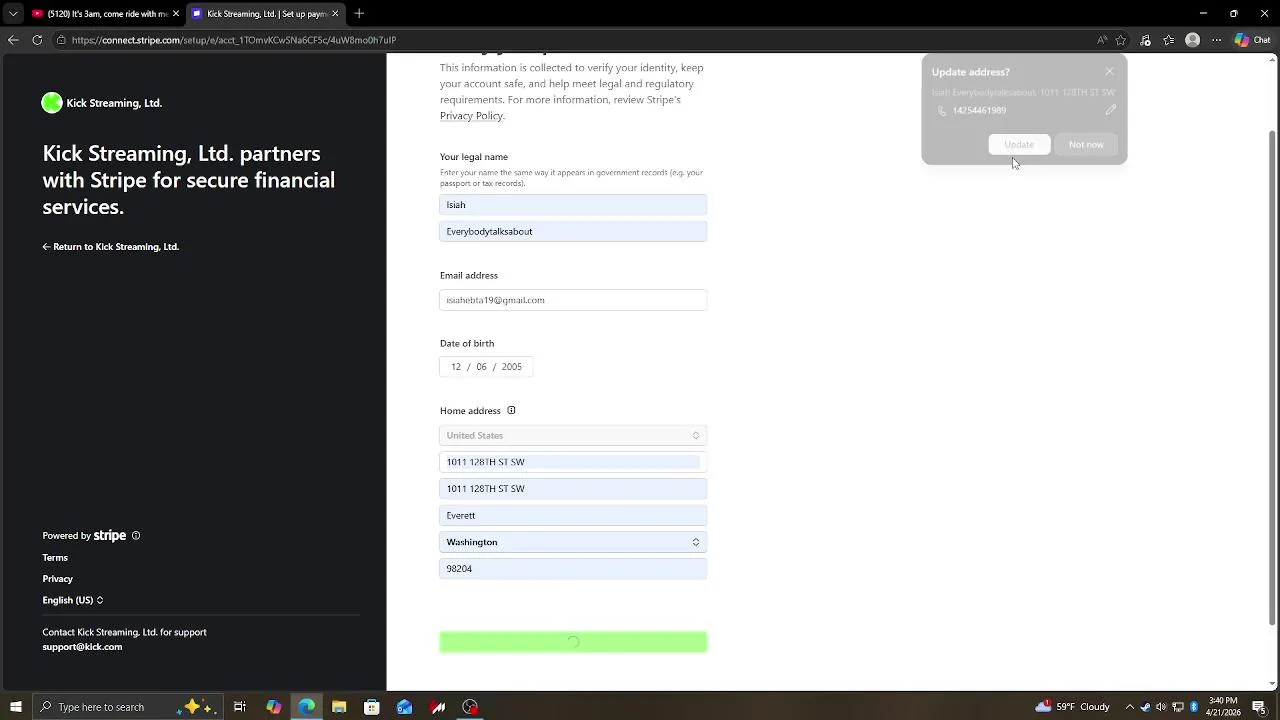
Task: Close the Update address popup
Action: [x=1109, y=72]
